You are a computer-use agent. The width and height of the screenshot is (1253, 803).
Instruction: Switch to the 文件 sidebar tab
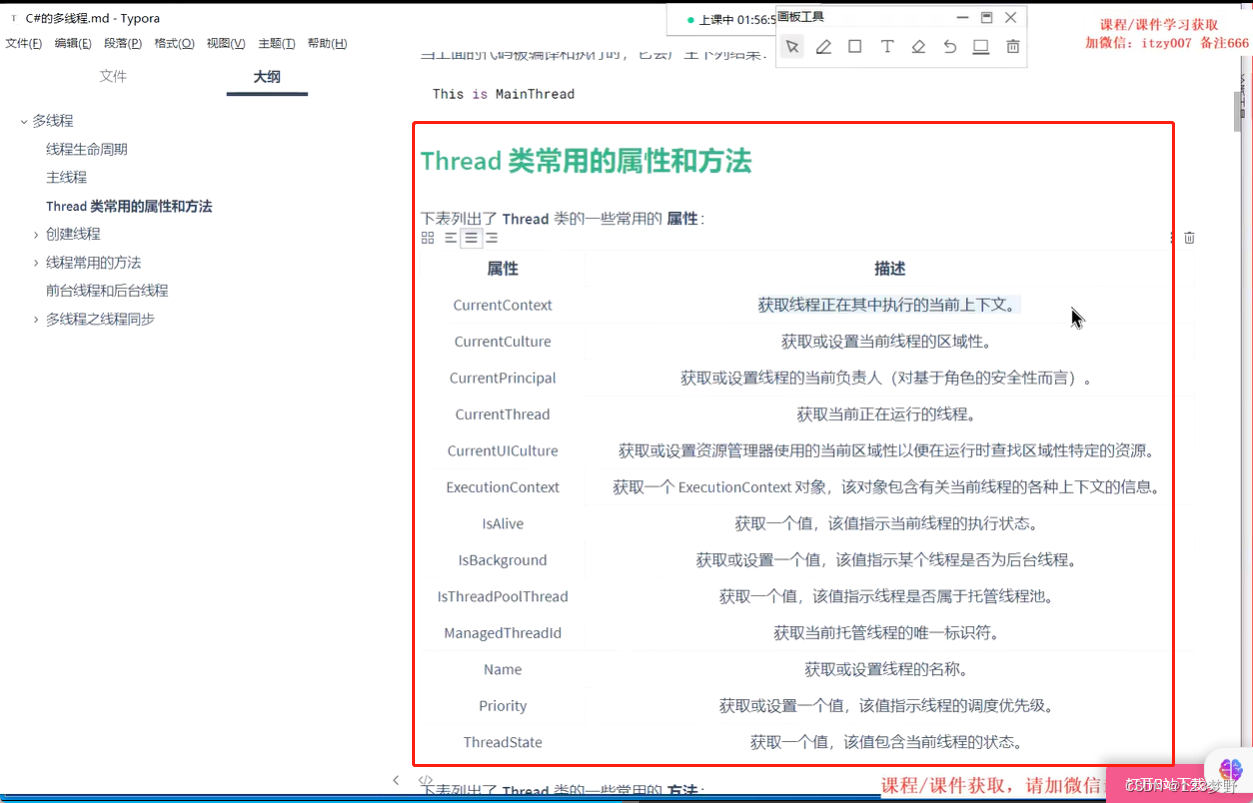[113, 76]
